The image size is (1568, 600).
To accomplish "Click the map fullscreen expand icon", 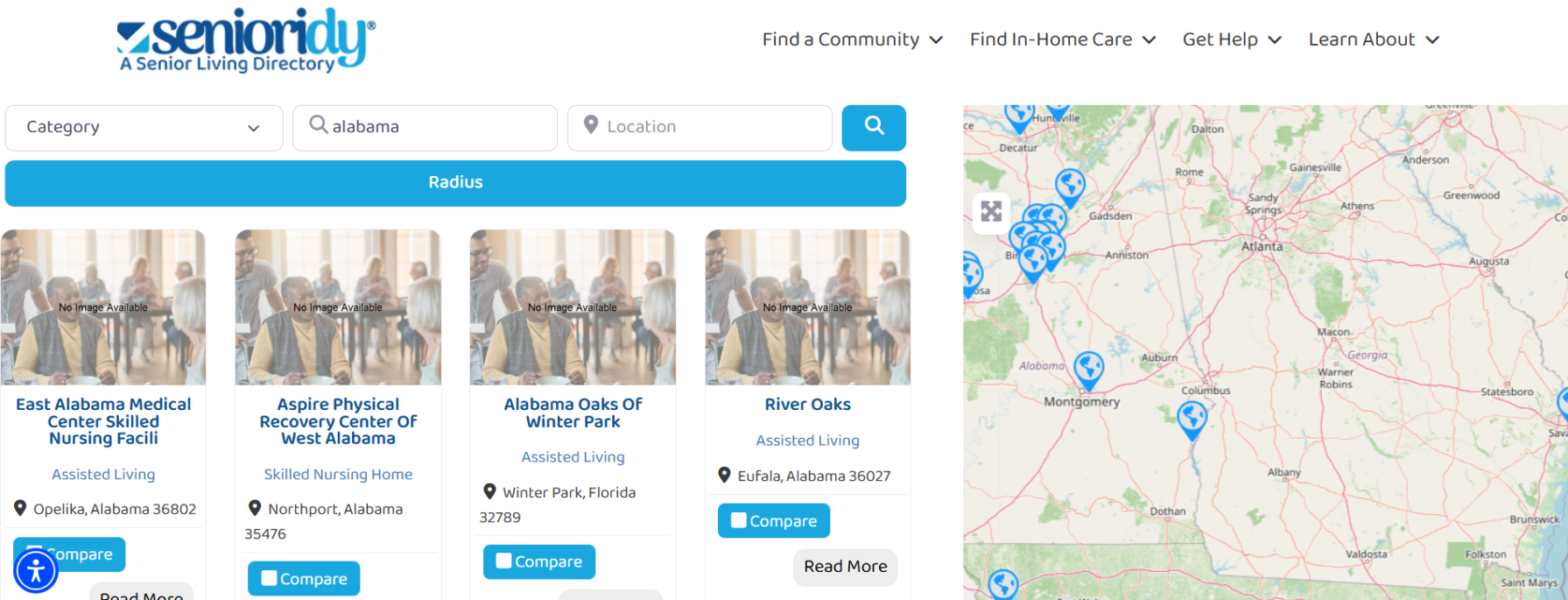I will click(991, 212).
